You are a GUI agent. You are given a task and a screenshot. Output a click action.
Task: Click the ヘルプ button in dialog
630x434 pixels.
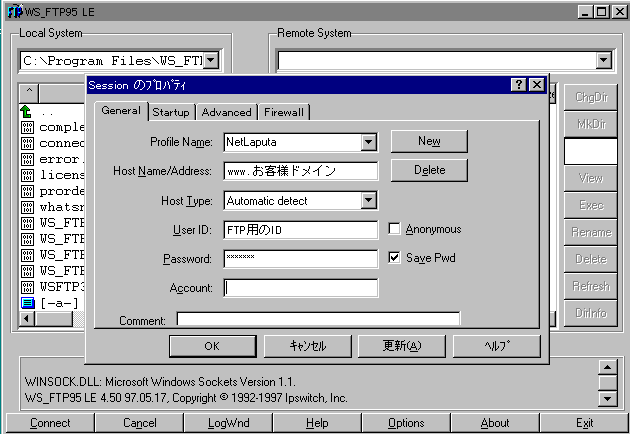click(x=497, y=346)
